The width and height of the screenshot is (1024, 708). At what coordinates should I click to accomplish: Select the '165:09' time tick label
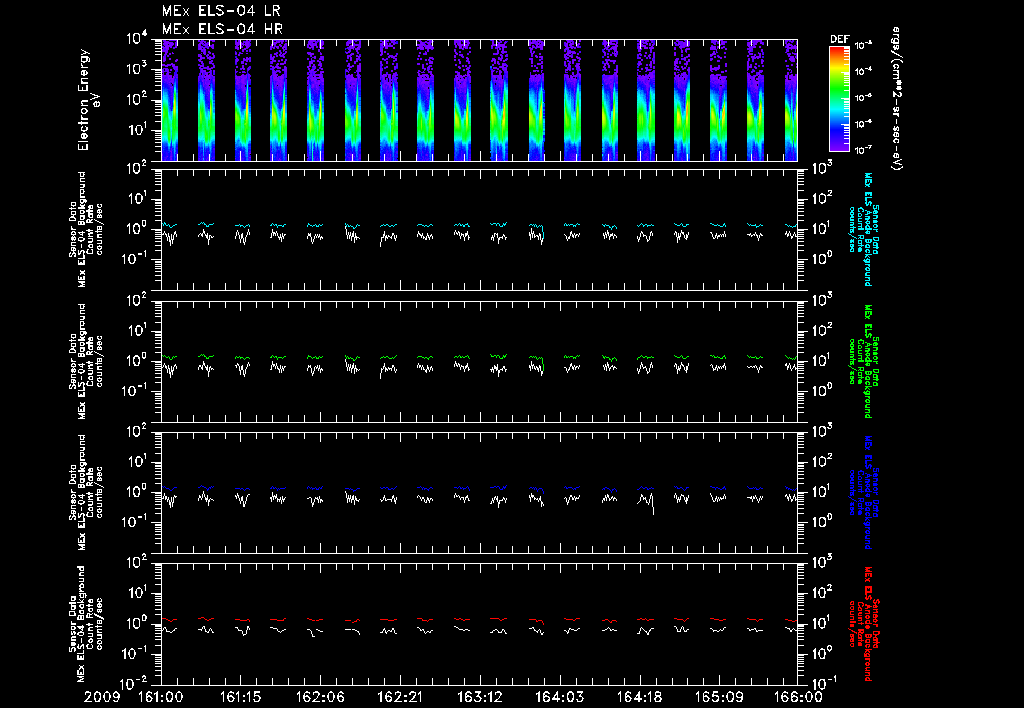(719, 697)
